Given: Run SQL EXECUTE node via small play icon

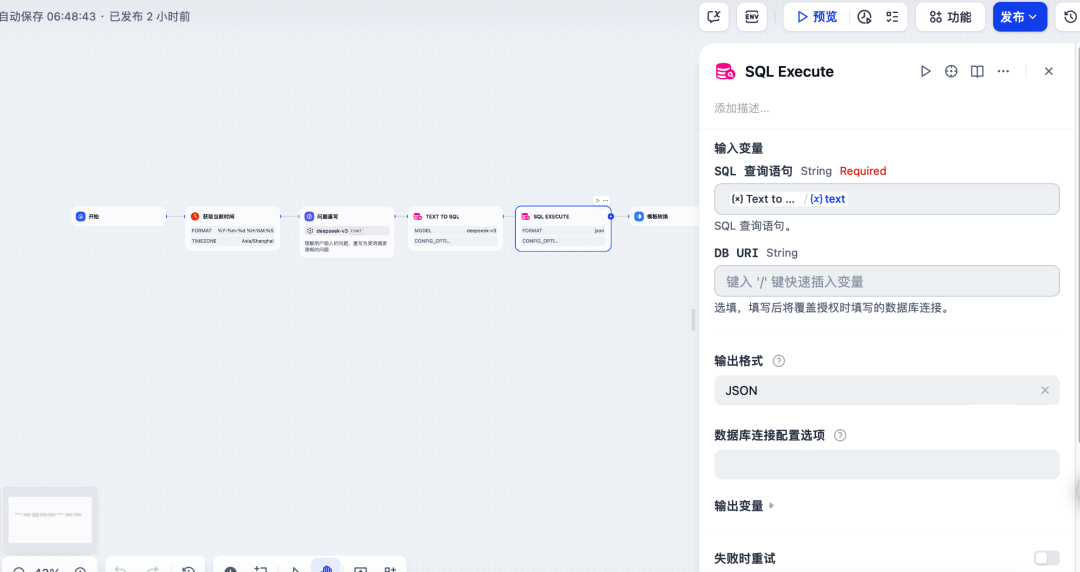Looking at the screenshot, I should [x=598, y=201].
